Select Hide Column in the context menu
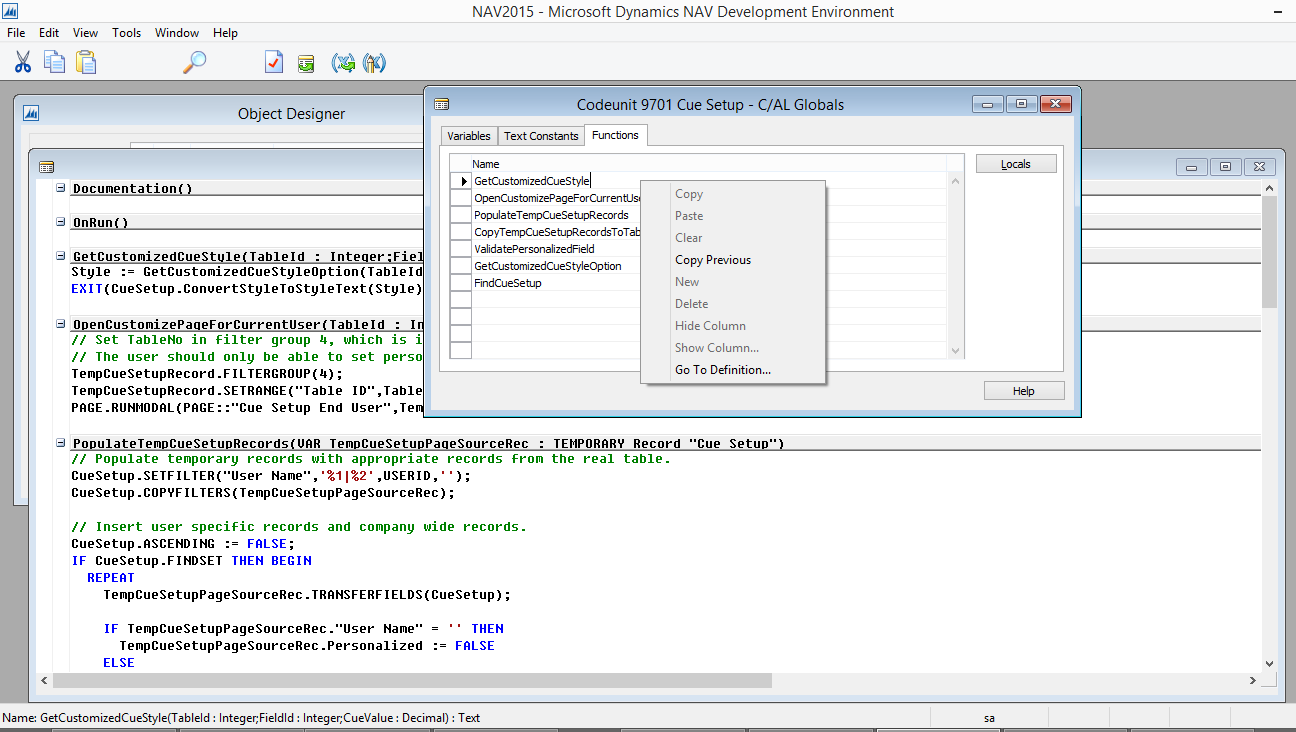The image size is (1296, 732). [x=733, y=326]
